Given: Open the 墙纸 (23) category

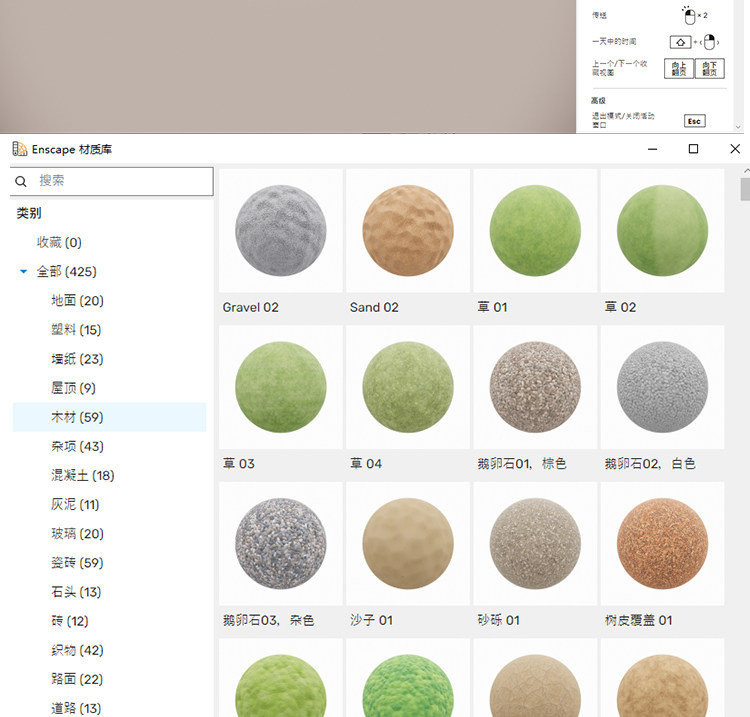Looking at the screenshot, I should 77,359.
